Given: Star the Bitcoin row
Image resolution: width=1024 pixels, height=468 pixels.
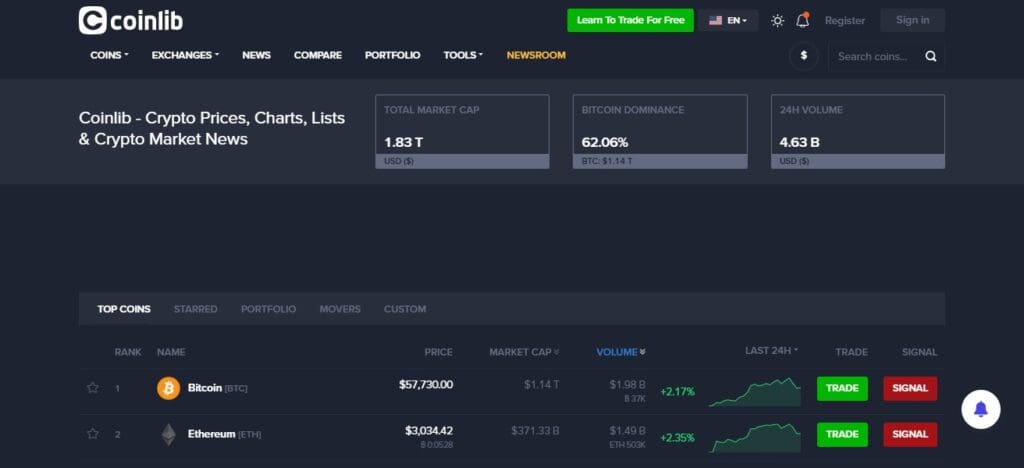Looking at the screenshot, I should [x=93, y=388].
